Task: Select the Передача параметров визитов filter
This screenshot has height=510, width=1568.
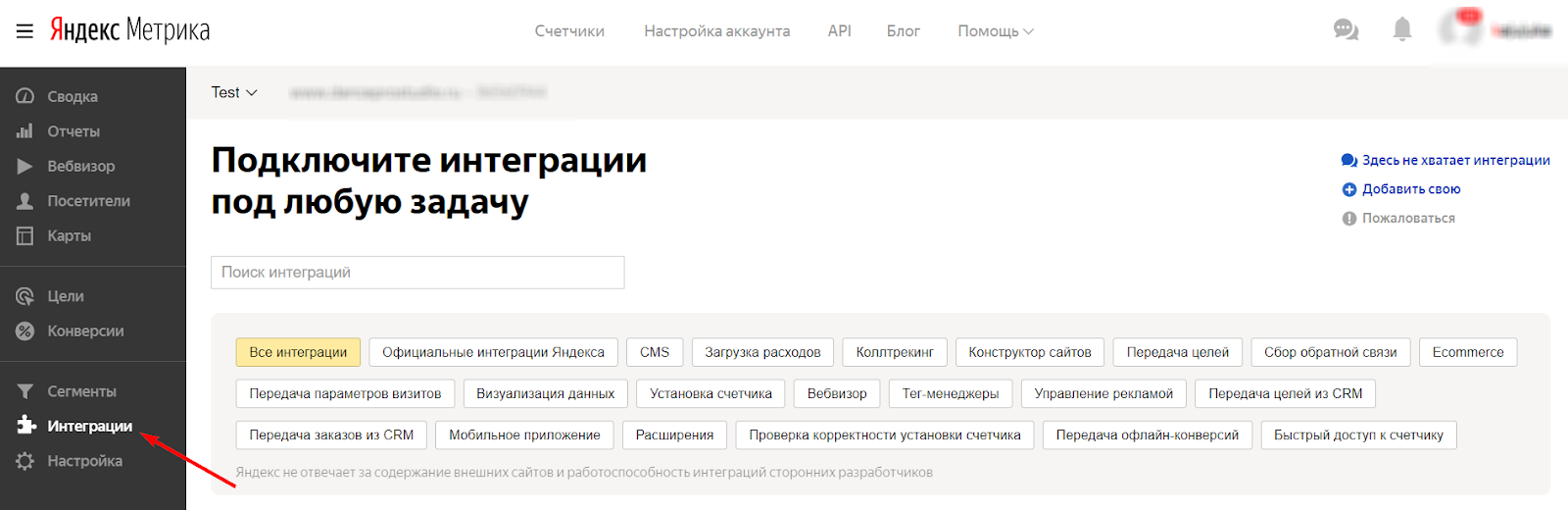Action: (345, 393)
